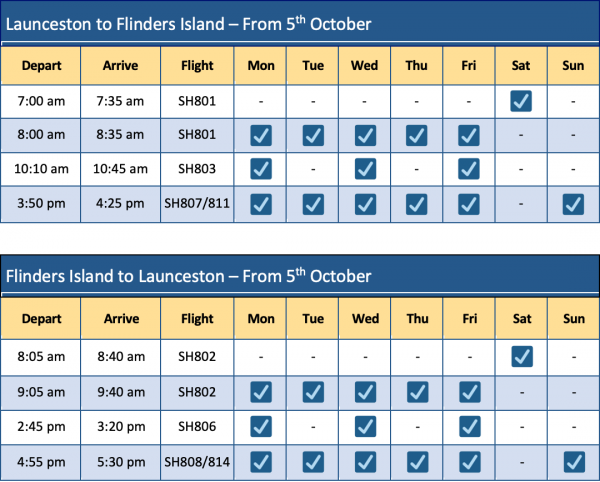Toggle Thursday checkmark for 9:05 am SH802

click(417, 390)
